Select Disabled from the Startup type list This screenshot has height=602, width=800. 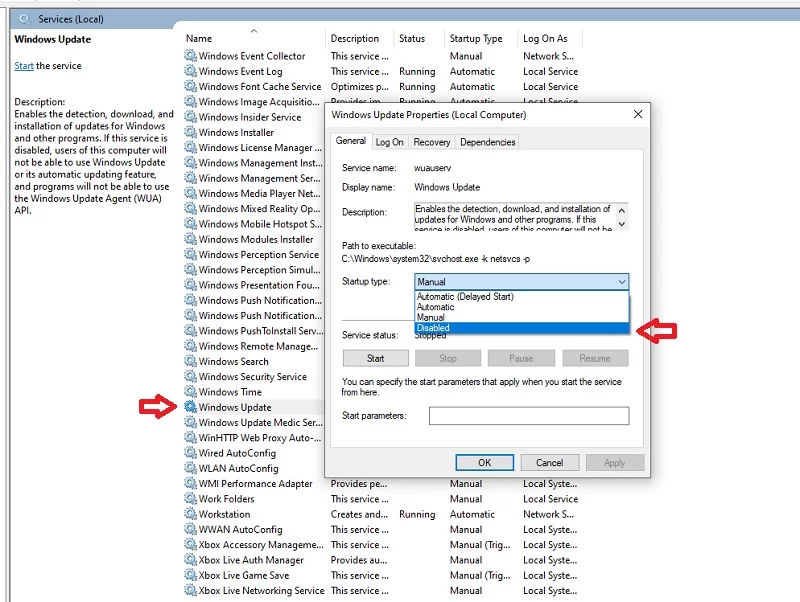click(470, 327)
